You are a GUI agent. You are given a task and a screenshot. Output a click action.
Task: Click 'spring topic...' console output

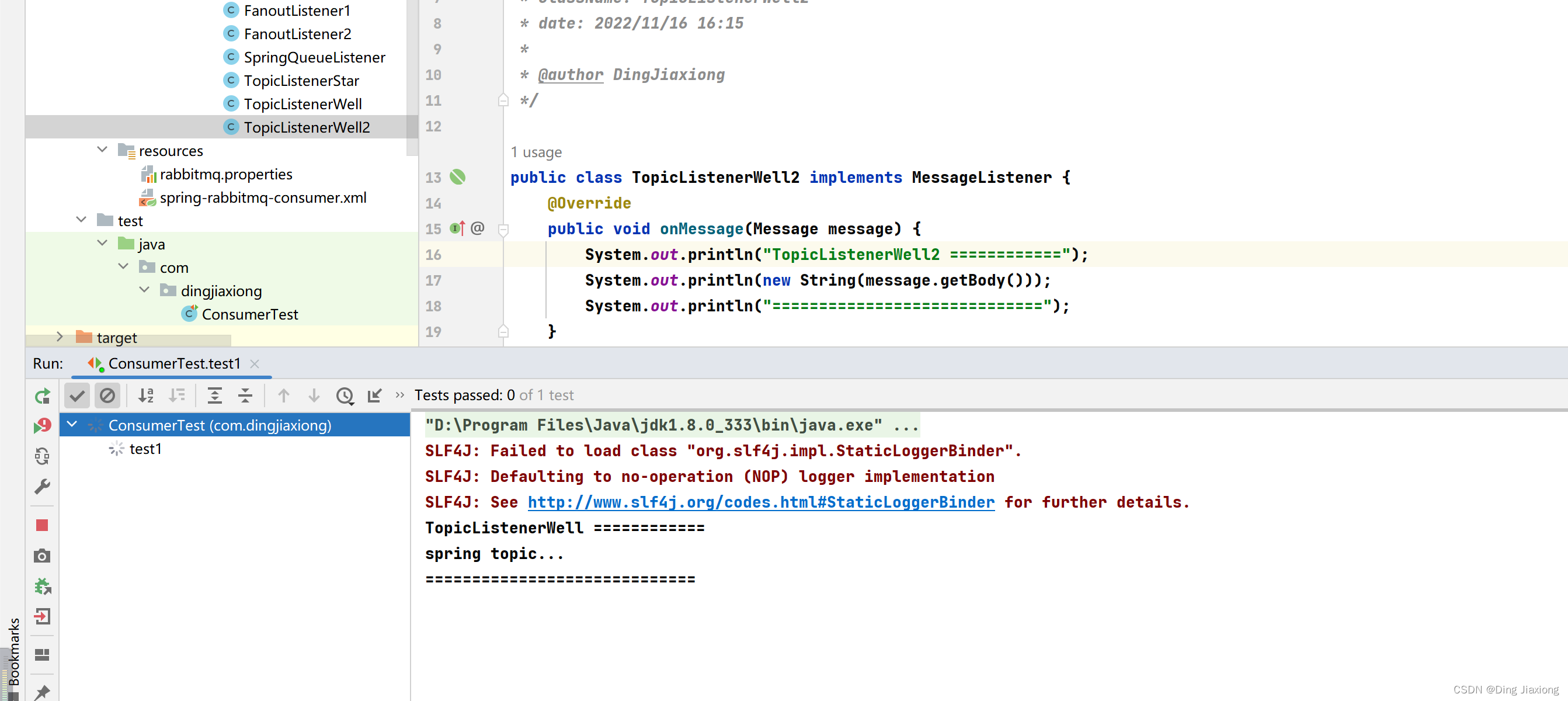pyautogui.click(x=494, y=554)
